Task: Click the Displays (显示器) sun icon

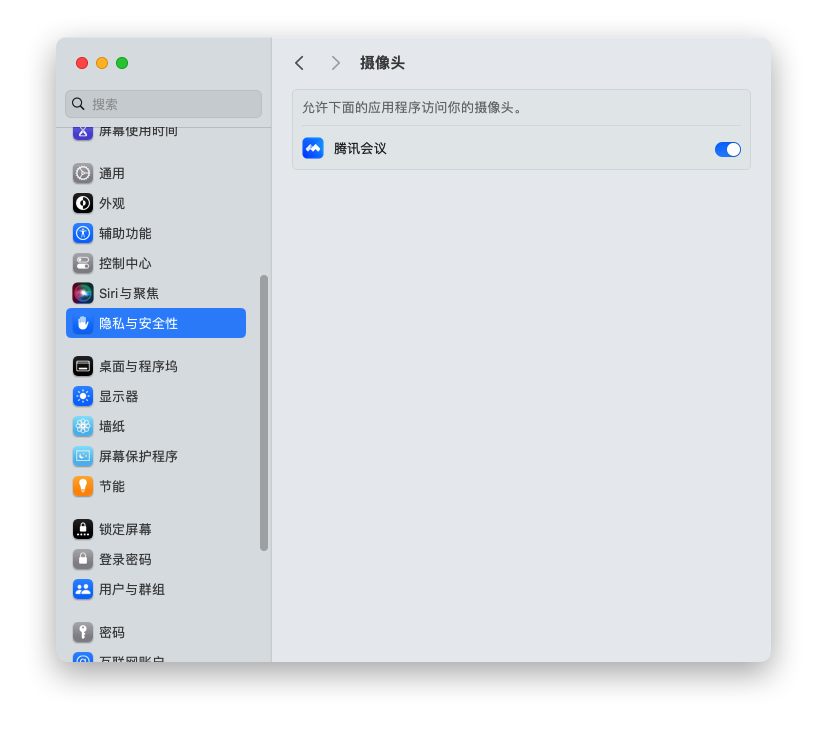Action: [83, 396]
